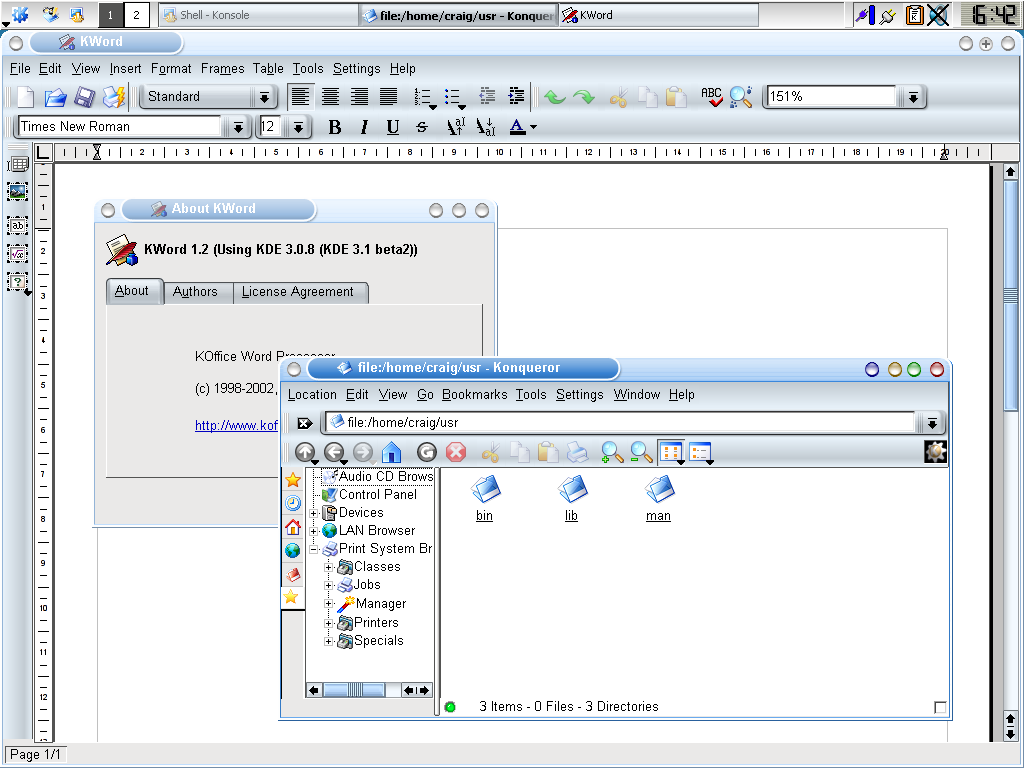Open the bin folder

point(485,498)
